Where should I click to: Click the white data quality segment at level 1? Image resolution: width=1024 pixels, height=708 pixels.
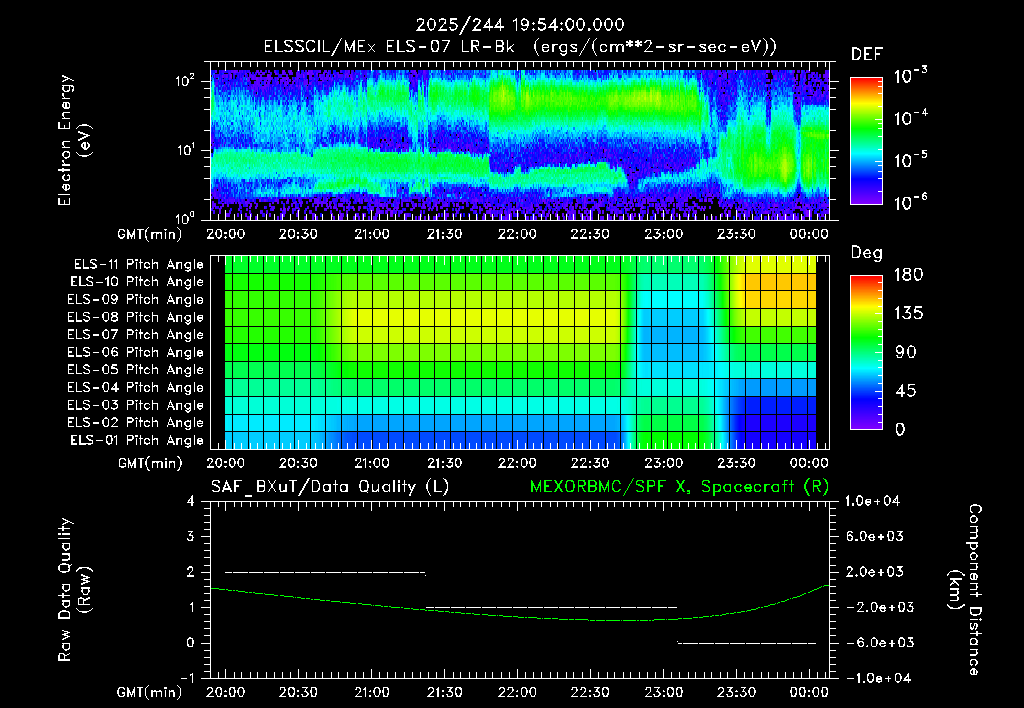551,607
